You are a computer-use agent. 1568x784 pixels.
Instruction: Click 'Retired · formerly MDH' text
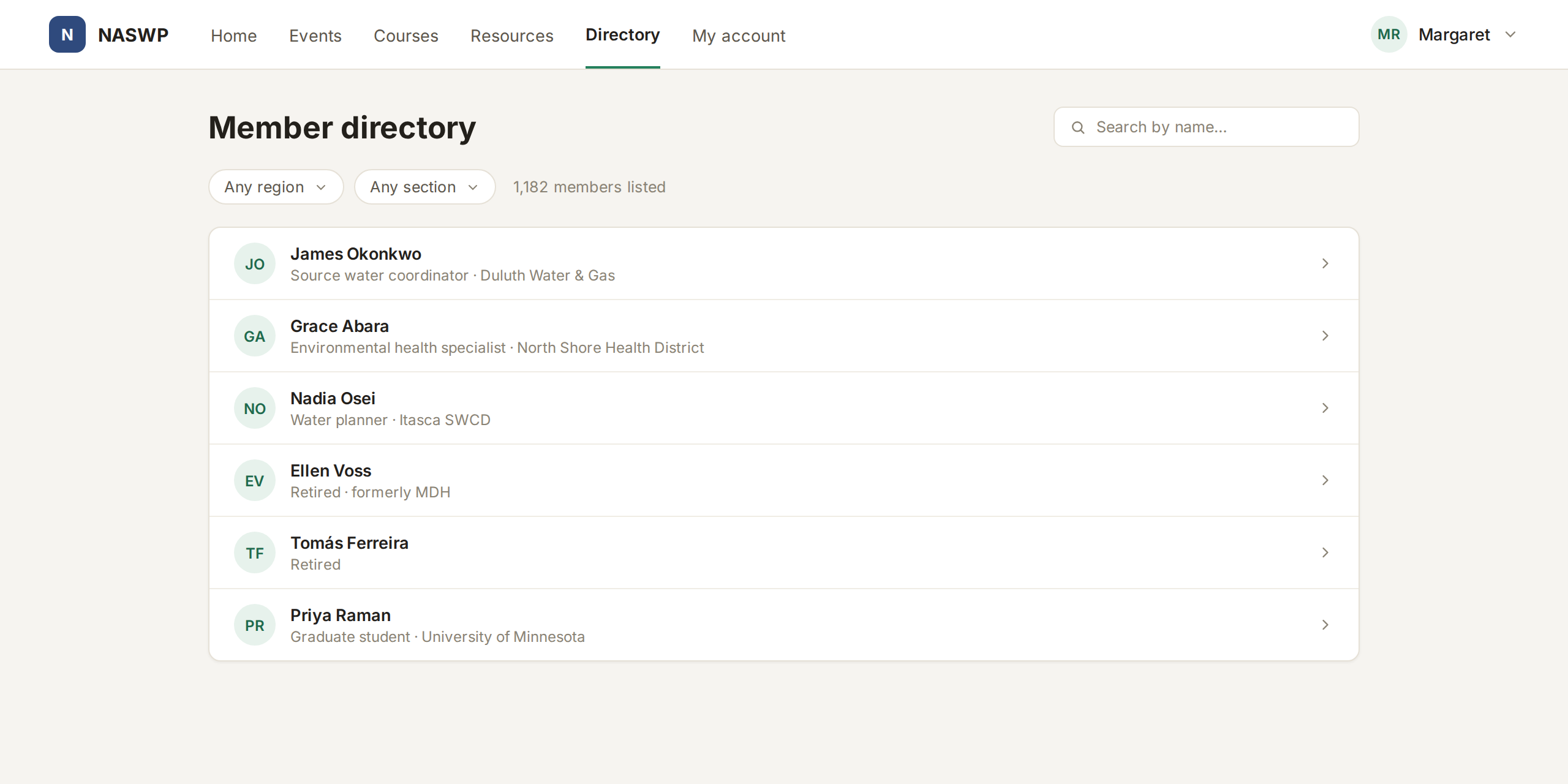(371, 492)
